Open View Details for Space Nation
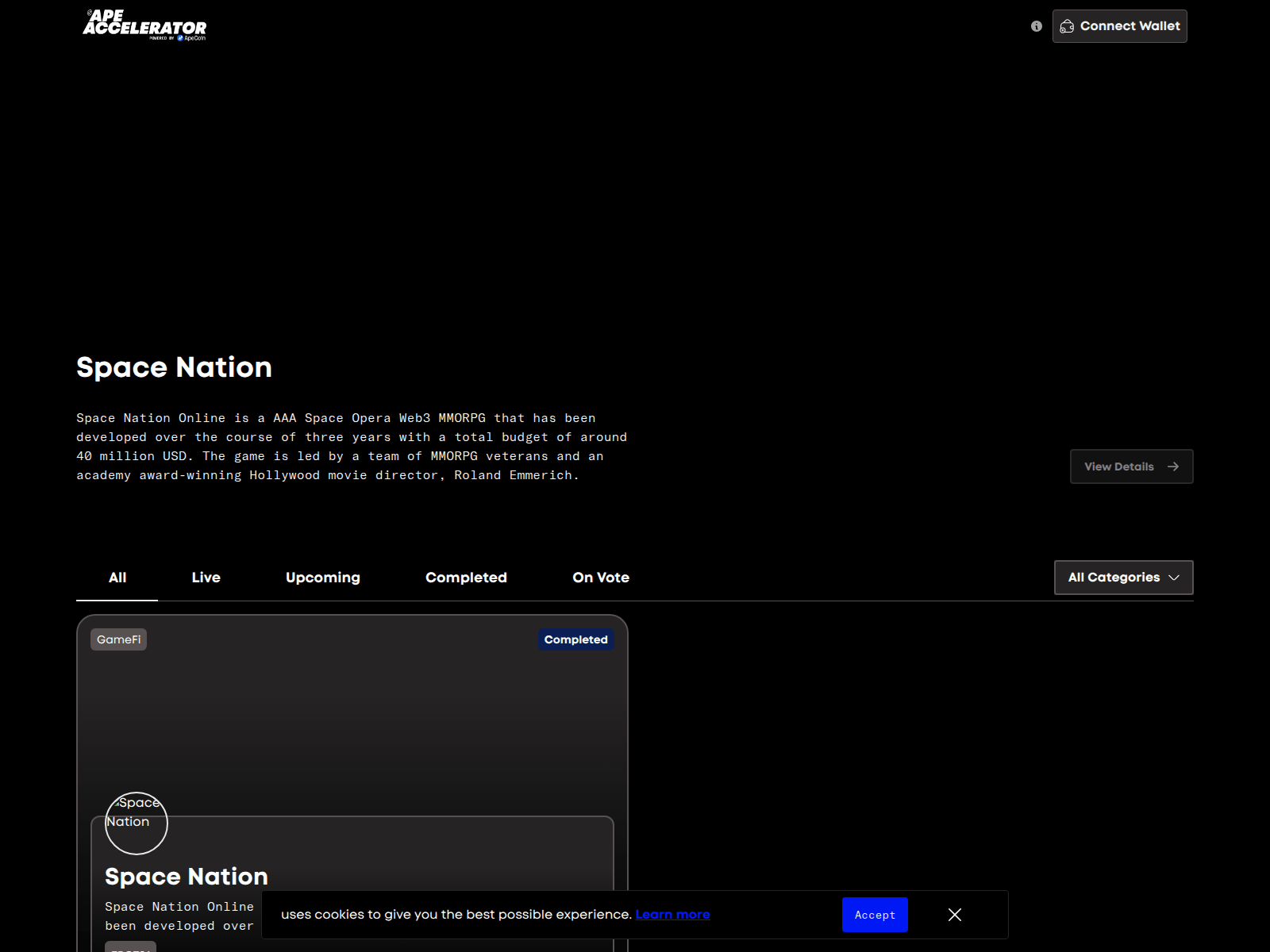The width and height of the screenshot is (1270, 952). (1130, 466)
